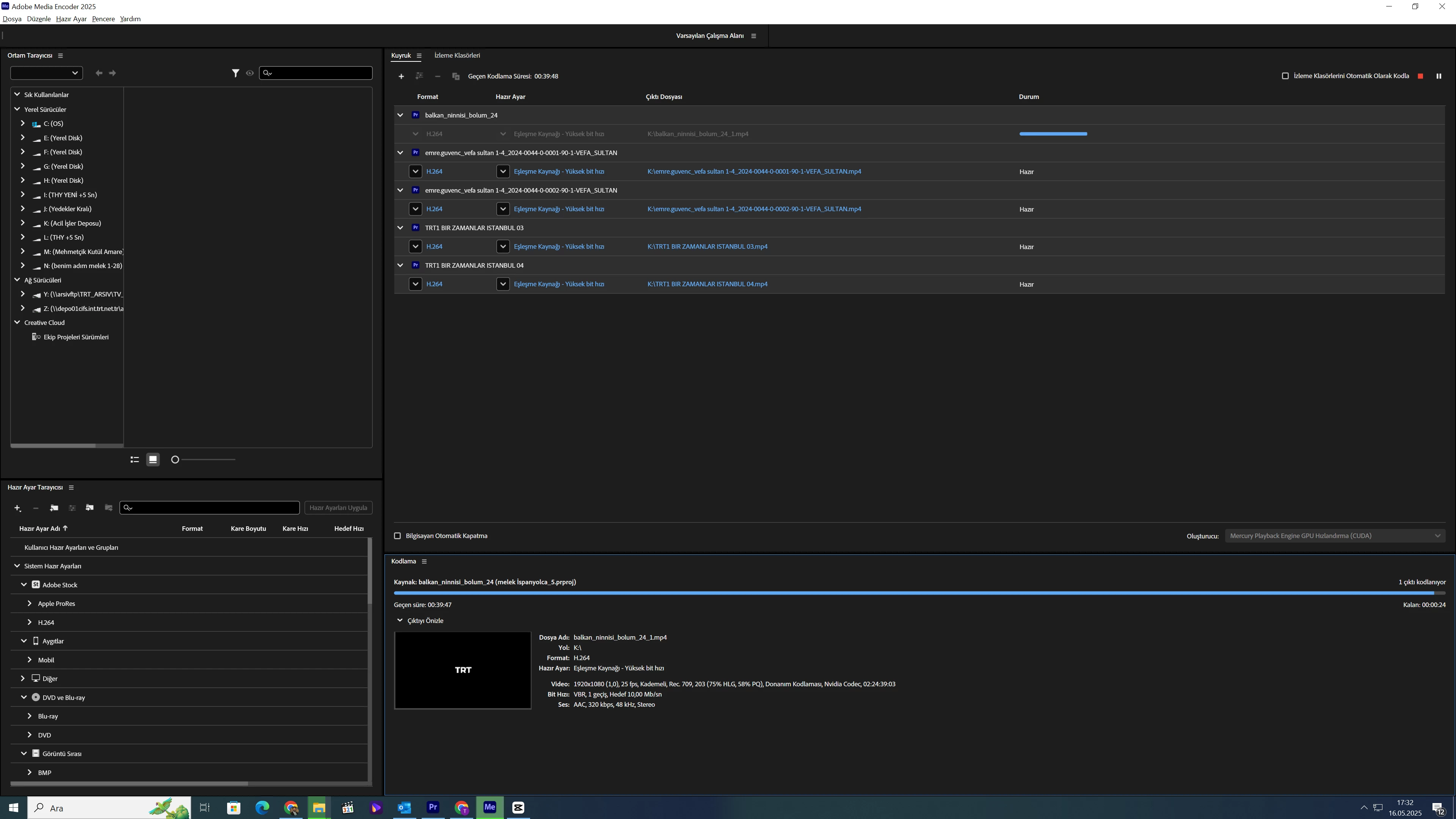The height and width of the screenshot is (819, 1456).
Task: Open Premiere Pro from the taskbar
Action: tap(433, 807)
